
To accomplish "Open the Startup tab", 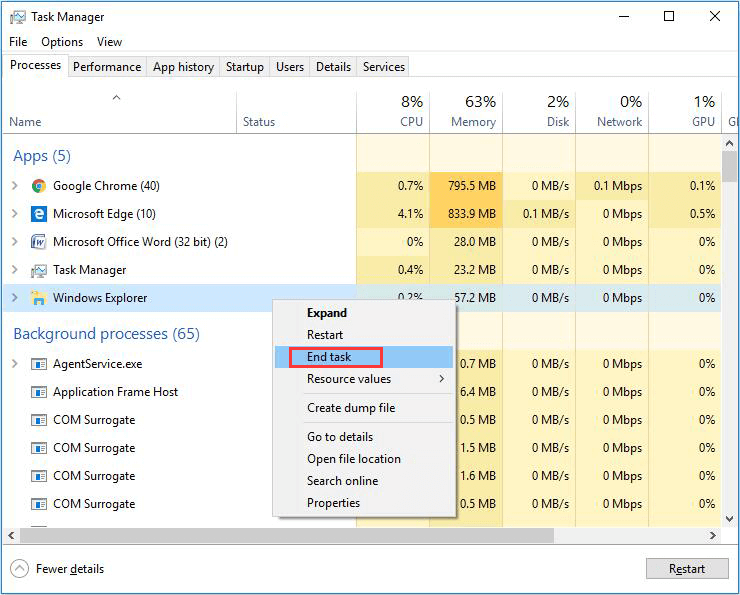I will point(245,67).
